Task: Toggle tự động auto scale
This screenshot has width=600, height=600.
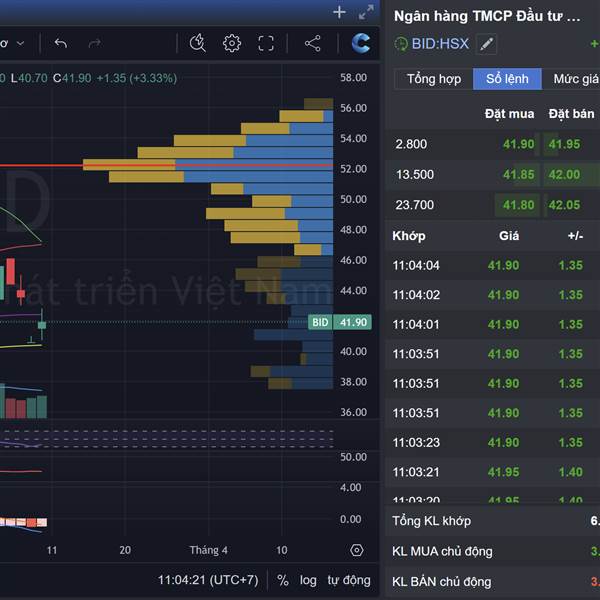Action: (349, 580)
